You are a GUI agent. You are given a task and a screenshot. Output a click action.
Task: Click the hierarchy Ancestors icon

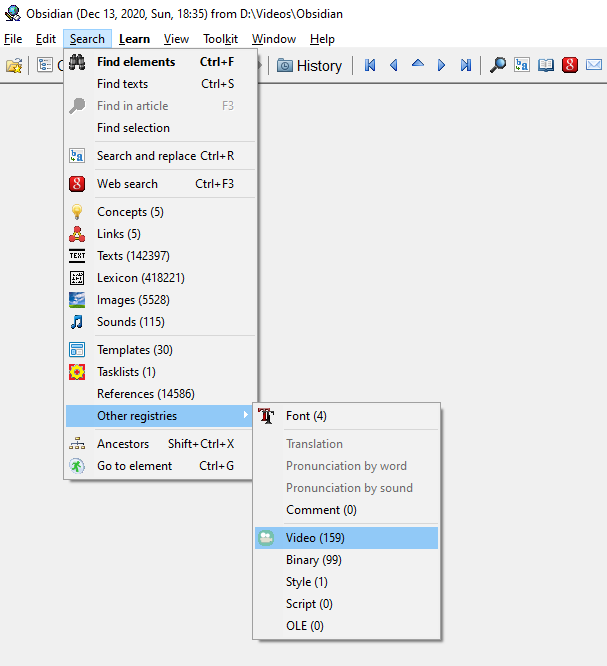pos(77,444)
